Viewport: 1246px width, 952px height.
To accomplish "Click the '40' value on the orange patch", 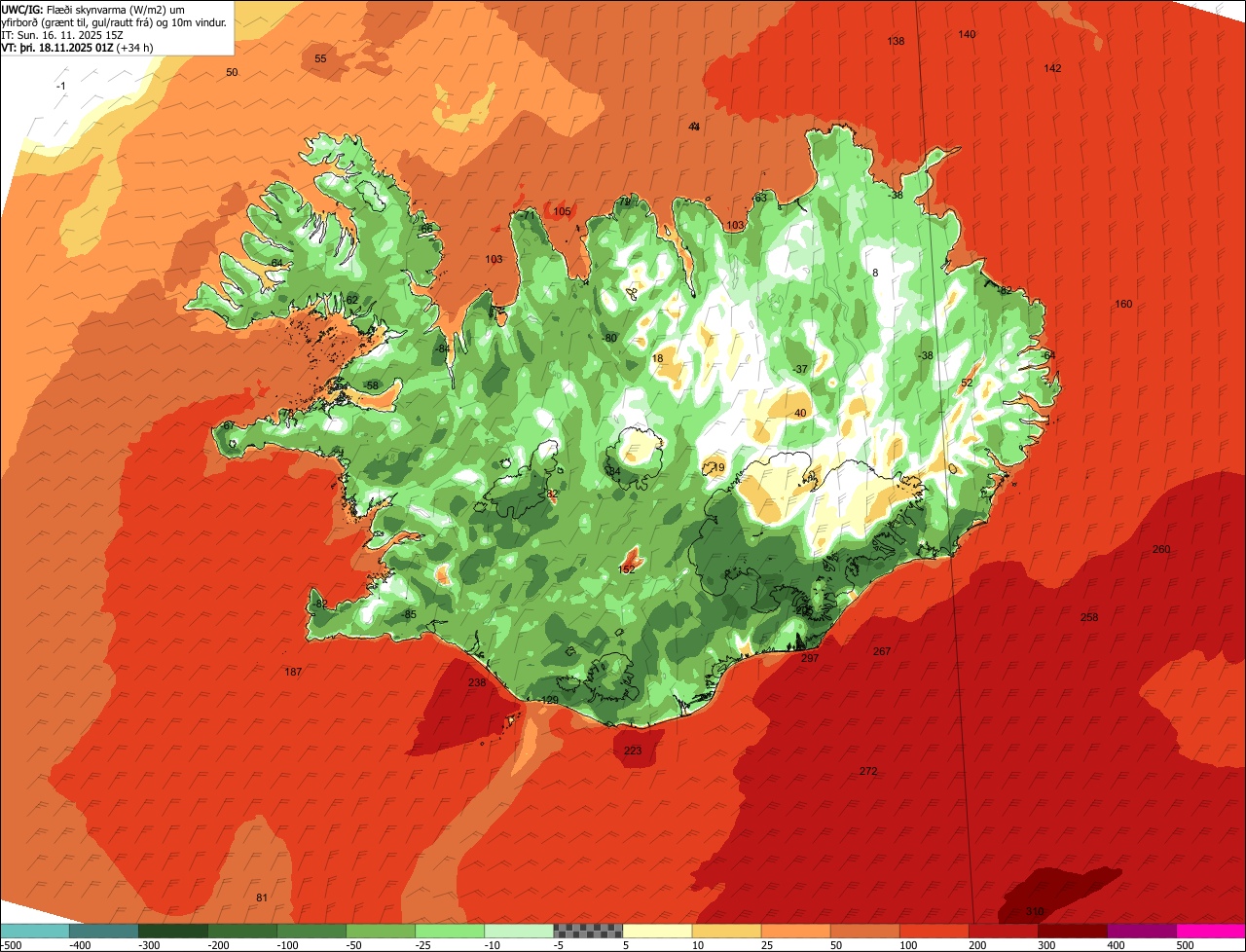I will (x=800, y=413).
